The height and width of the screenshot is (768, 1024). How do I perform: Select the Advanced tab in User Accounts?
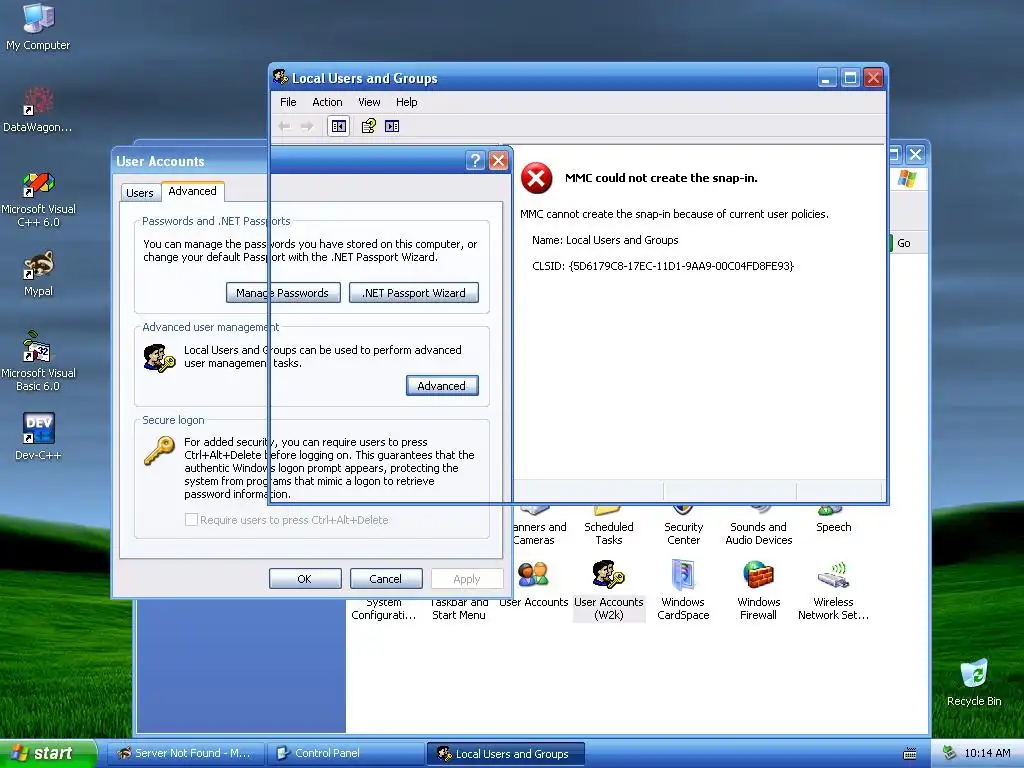tap(192, 191)
